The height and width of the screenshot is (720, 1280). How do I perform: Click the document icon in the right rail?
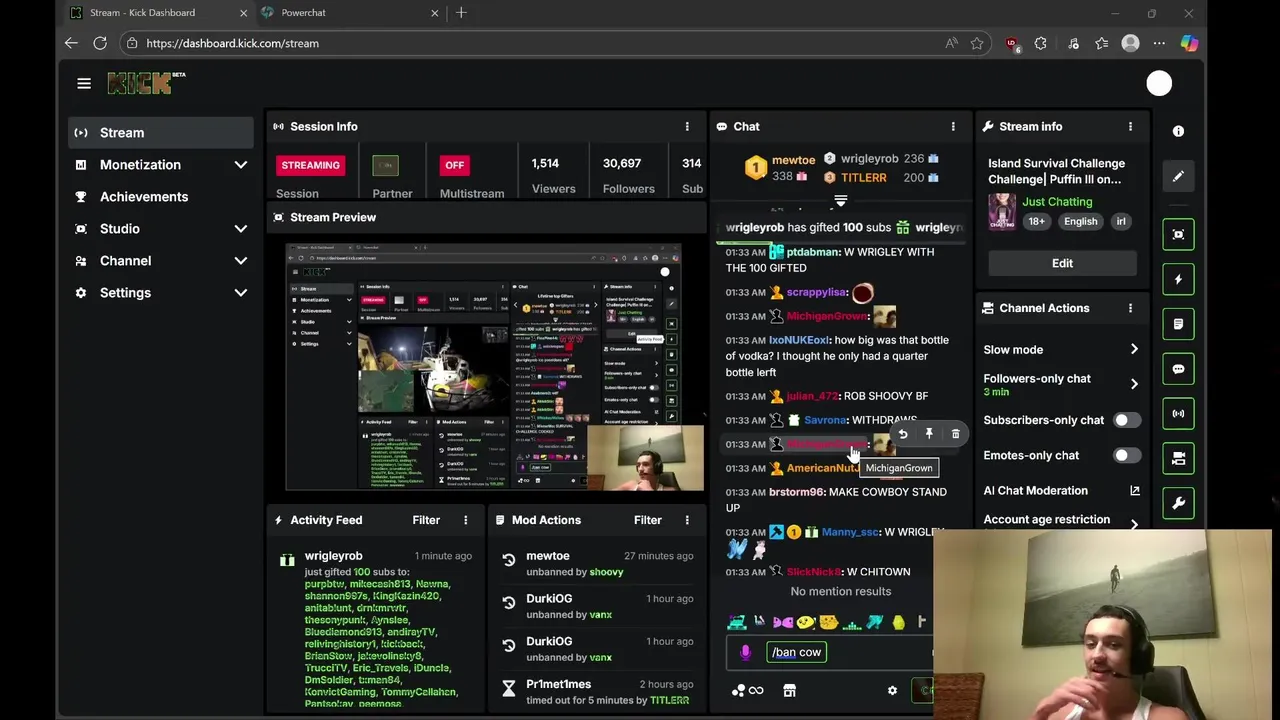(1178, 324)
